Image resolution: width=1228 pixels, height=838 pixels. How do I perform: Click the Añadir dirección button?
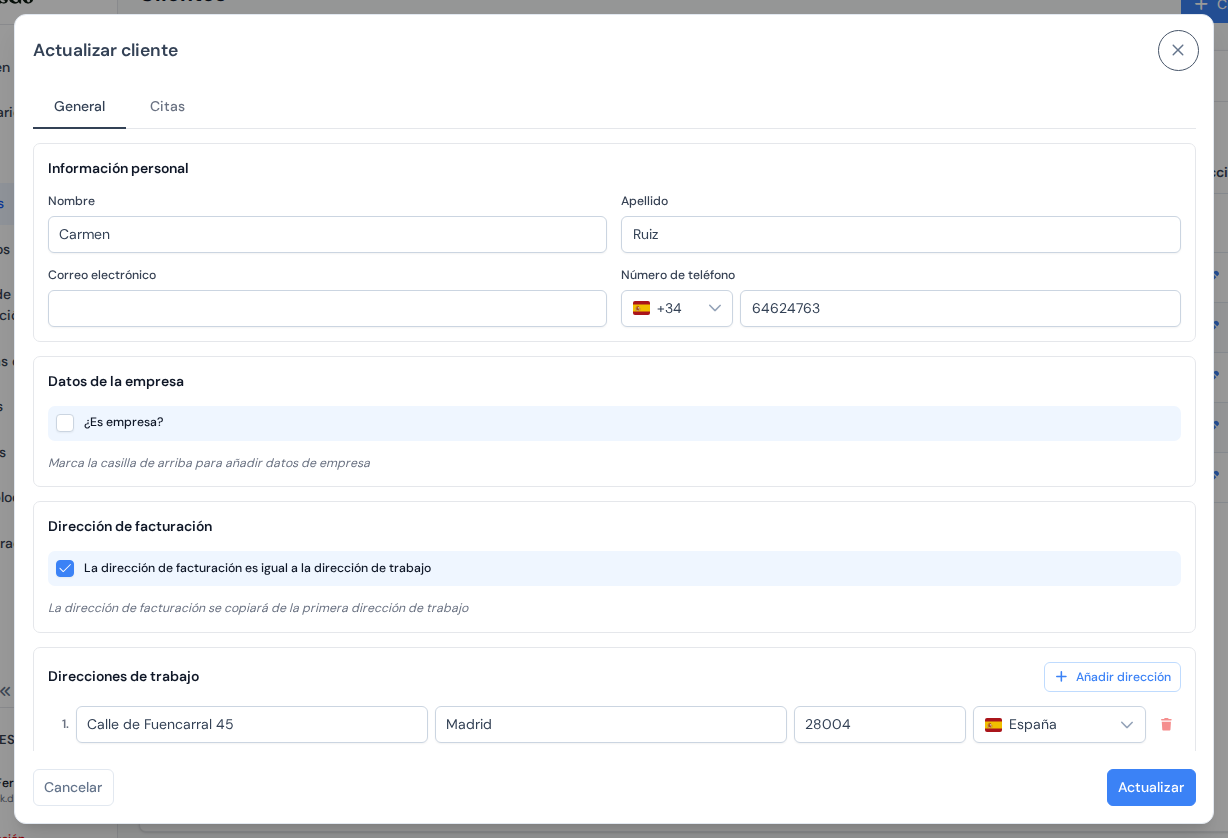(x=1112, y=677)
